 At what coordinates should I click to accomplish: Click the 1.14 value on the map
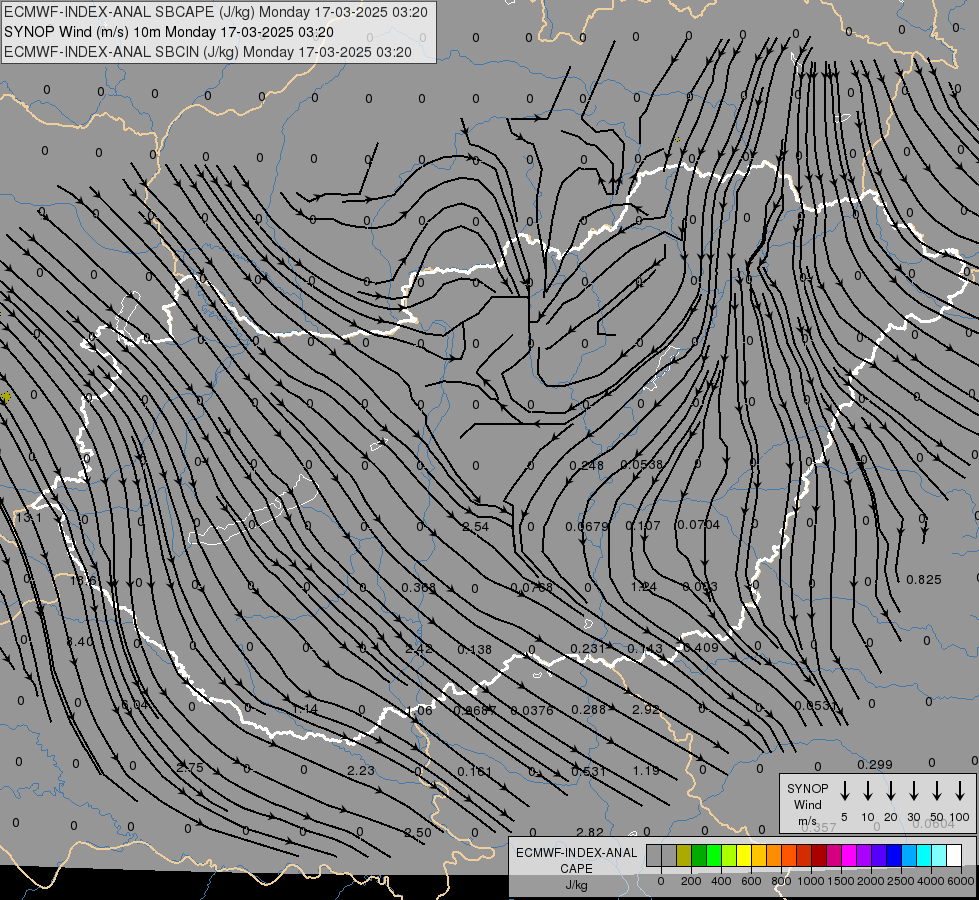point(305,709)
